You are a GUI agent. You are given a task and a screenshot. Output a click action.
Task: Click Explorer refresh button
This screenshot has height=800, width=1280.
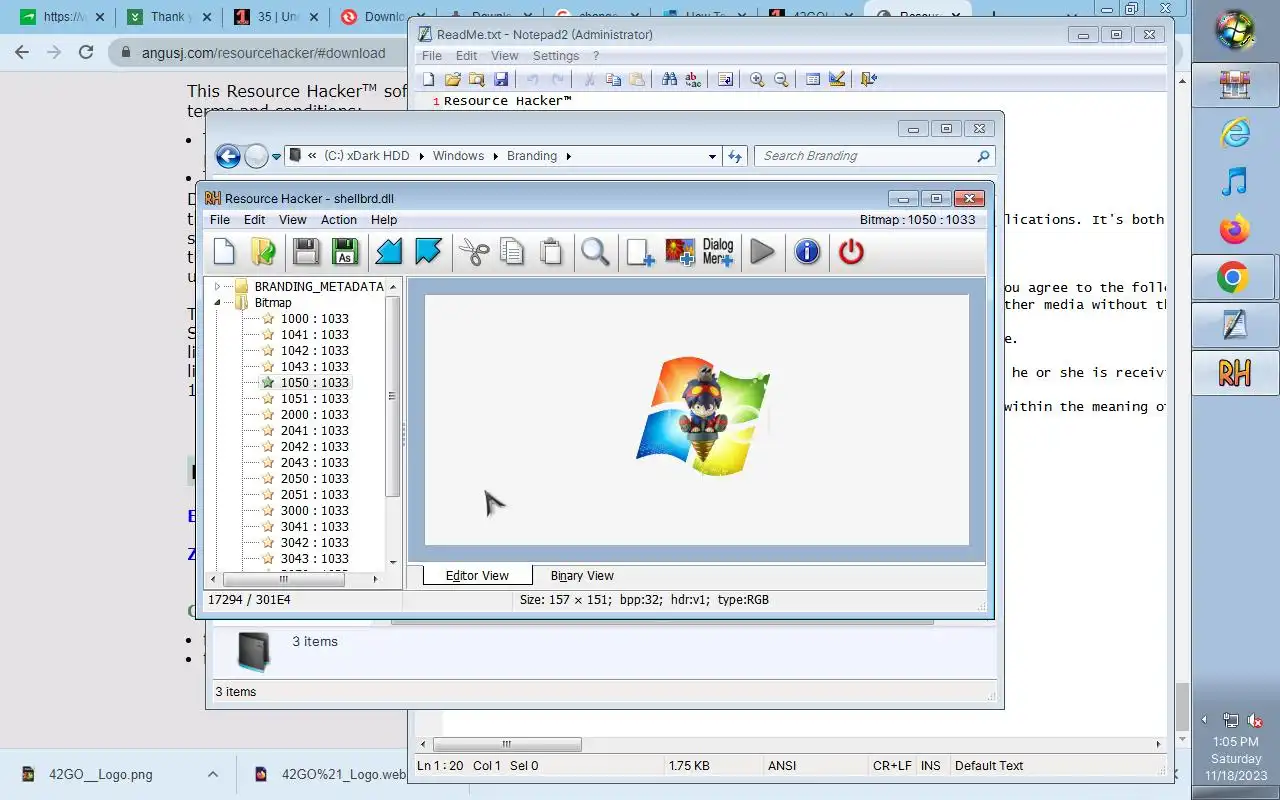(735, 156)
